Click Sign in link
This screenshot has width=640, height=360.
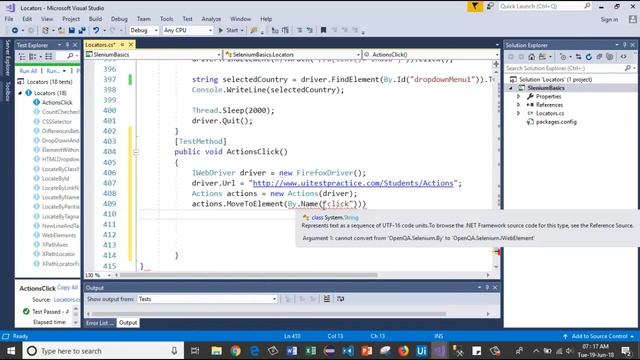pos(609,19)
